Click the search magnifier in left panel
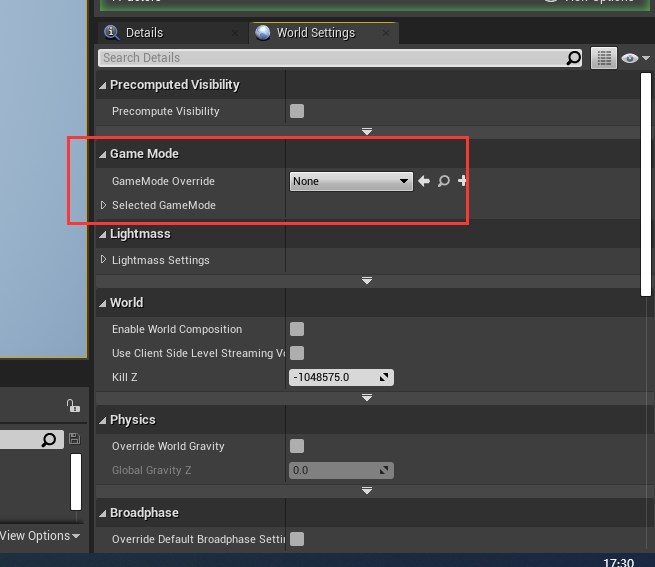Image resolution: width=655 pixels, height=567 pixels. click(49, 439)
